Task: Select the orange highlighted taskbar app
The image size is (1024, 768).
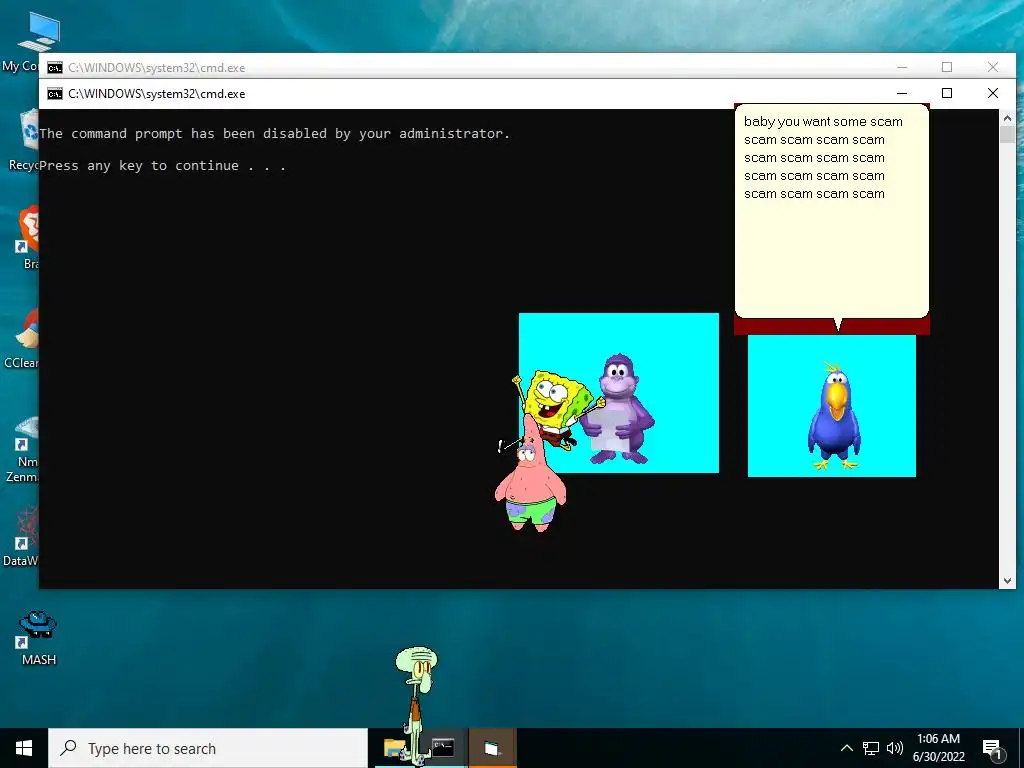Action: click(492, 748)
